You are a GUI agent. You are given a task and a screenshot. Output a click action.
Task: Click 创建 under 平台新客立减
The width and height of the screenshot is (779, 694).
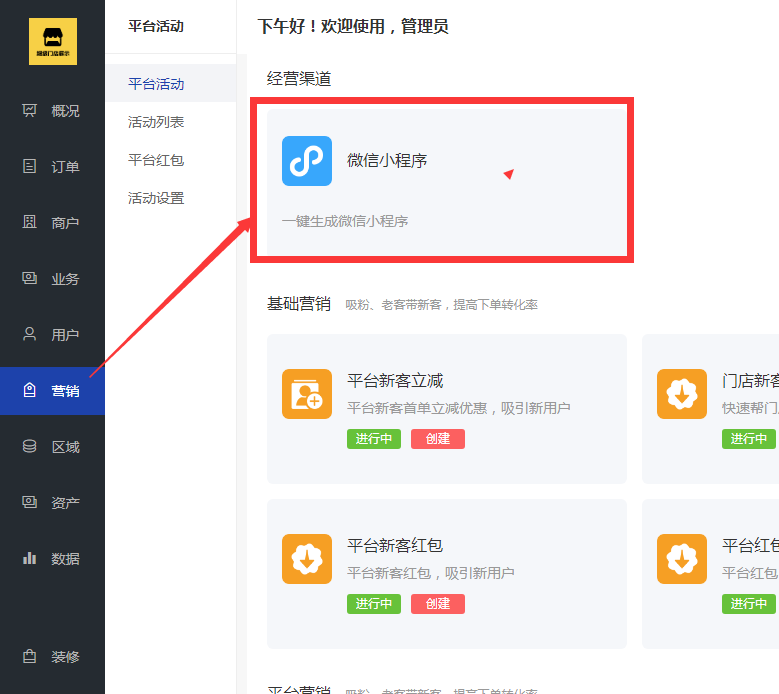pyautogui.click(x=438, y=439)
